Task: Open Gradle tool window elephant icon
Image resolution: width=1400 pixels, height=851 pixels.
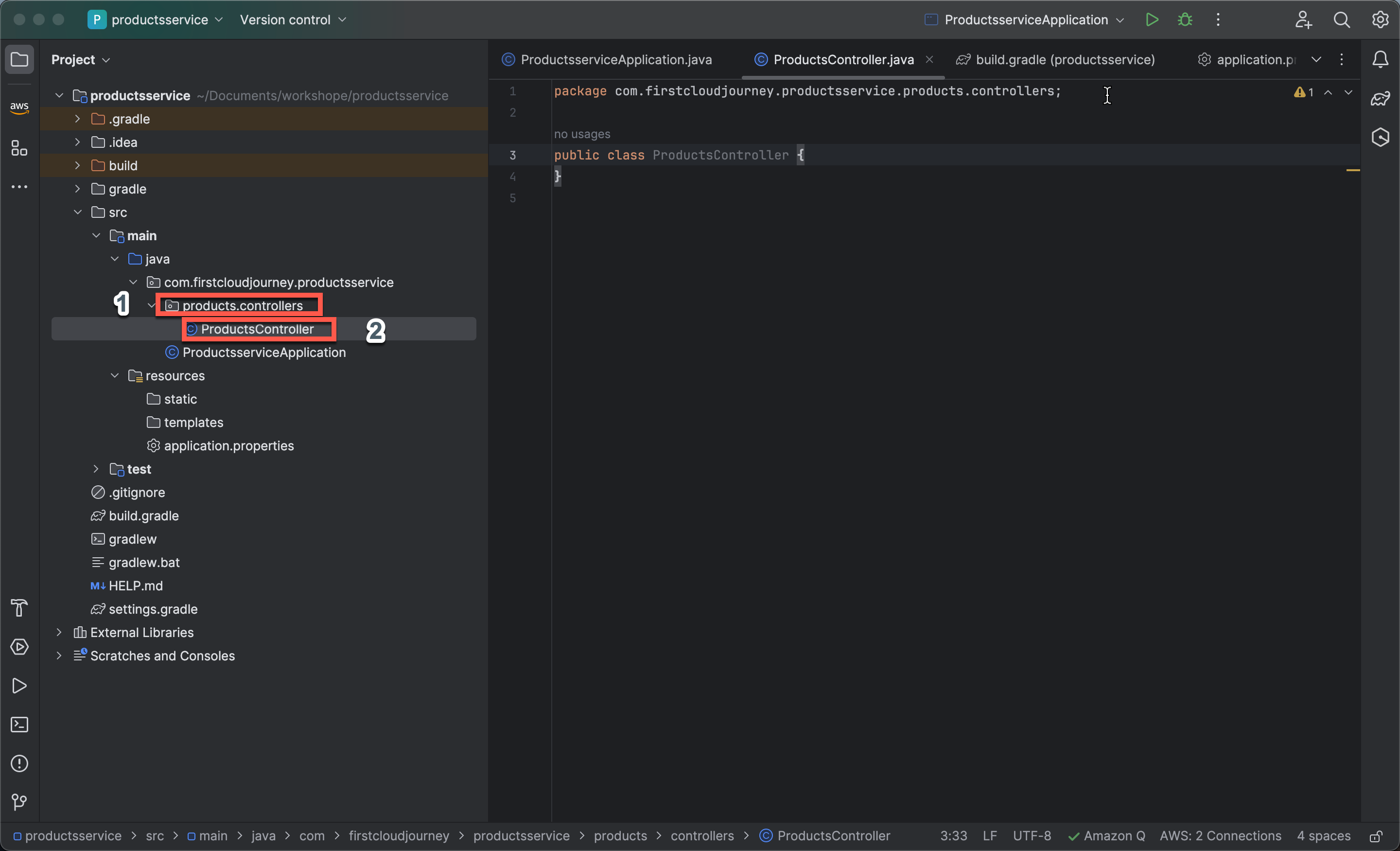Action: click(x=1380, y=98)
